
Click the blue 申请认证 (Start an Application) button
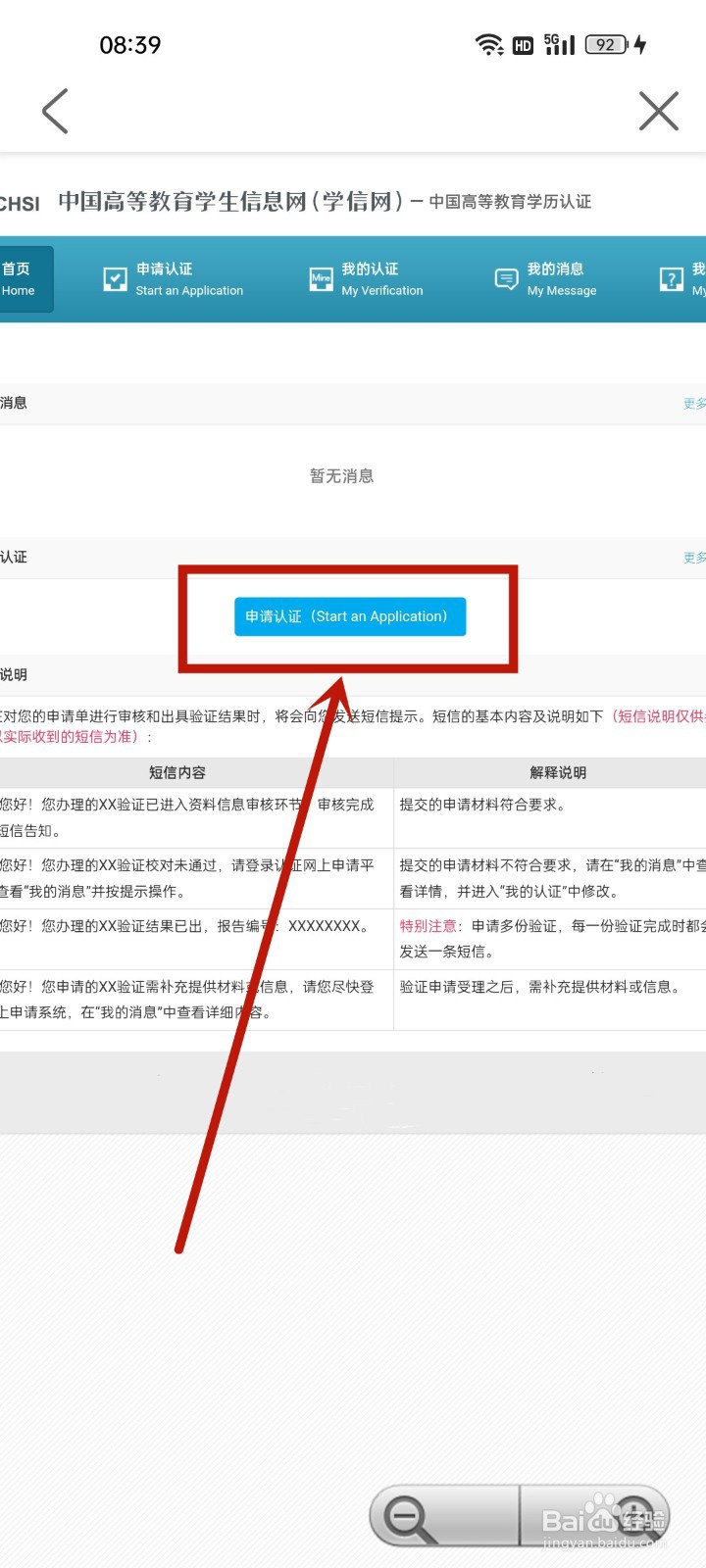click(350, 616)
